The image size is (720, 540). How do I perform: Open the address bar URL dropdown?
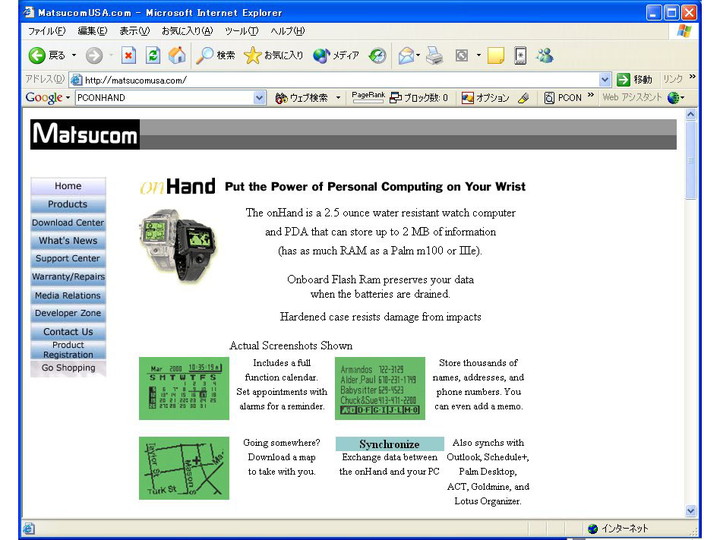pos(605,80)
